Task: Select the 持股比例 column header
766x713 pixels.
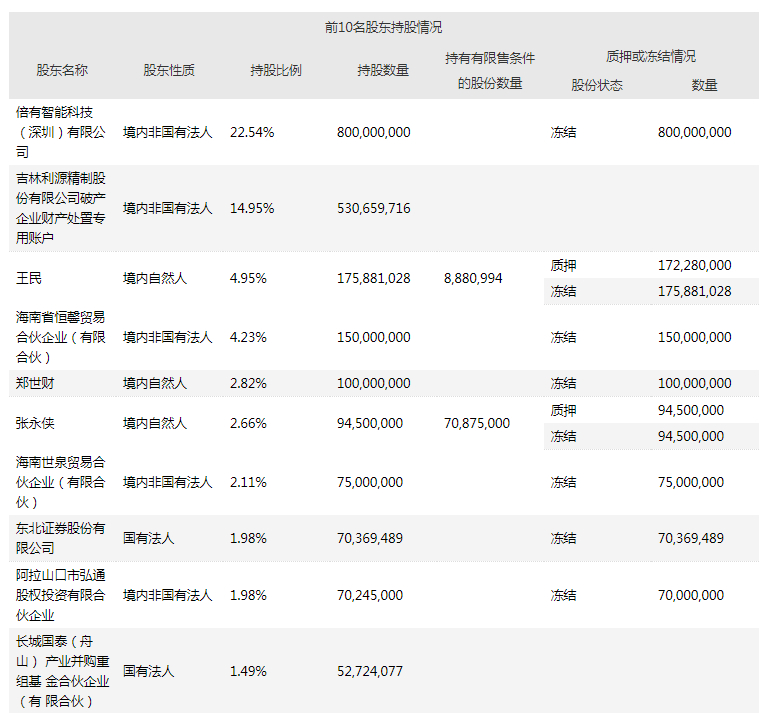Action: 276,70
